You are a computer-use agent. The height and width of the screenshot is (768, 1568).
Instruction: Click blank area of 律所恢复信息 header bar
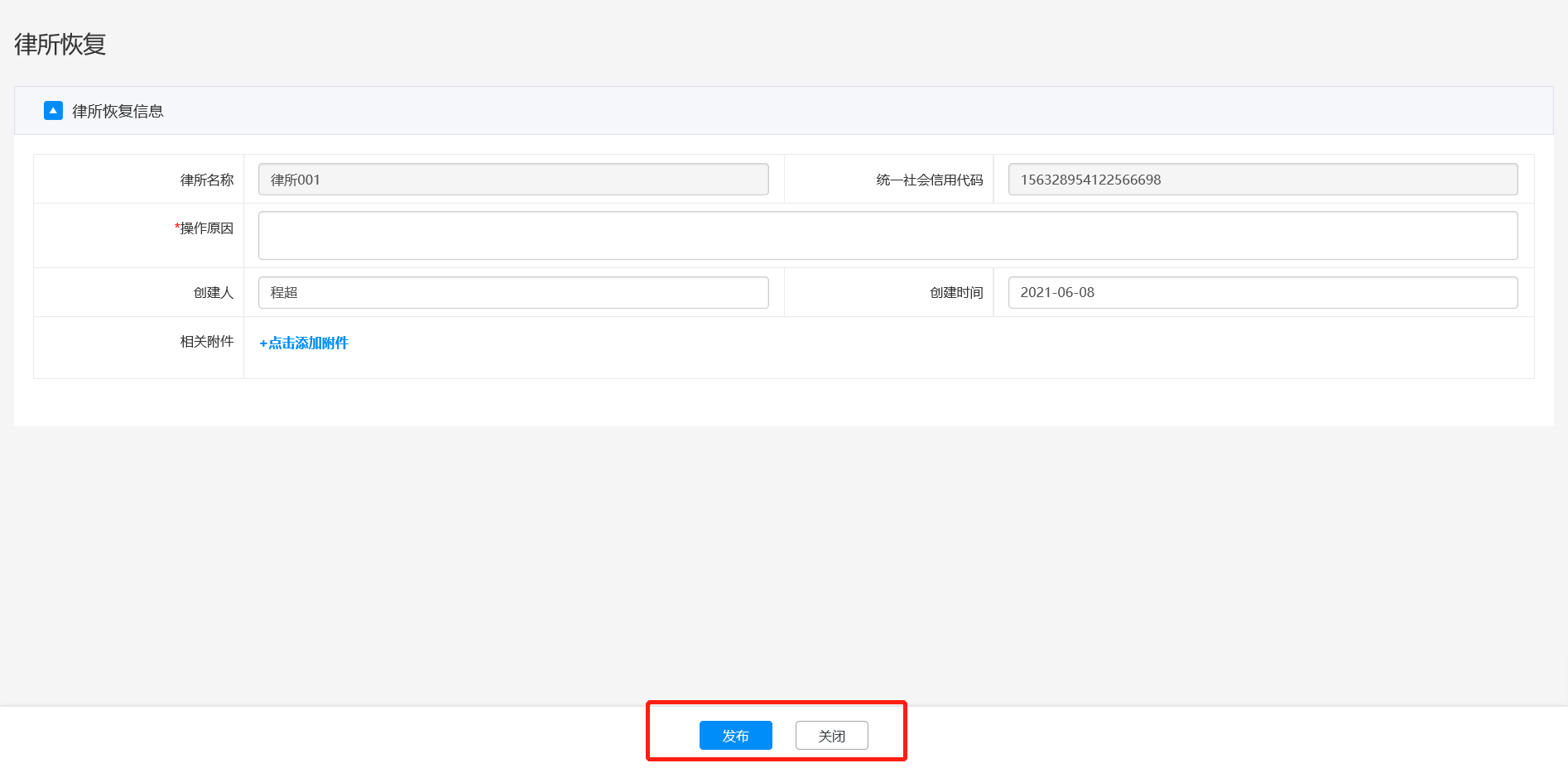click(828, 111)
